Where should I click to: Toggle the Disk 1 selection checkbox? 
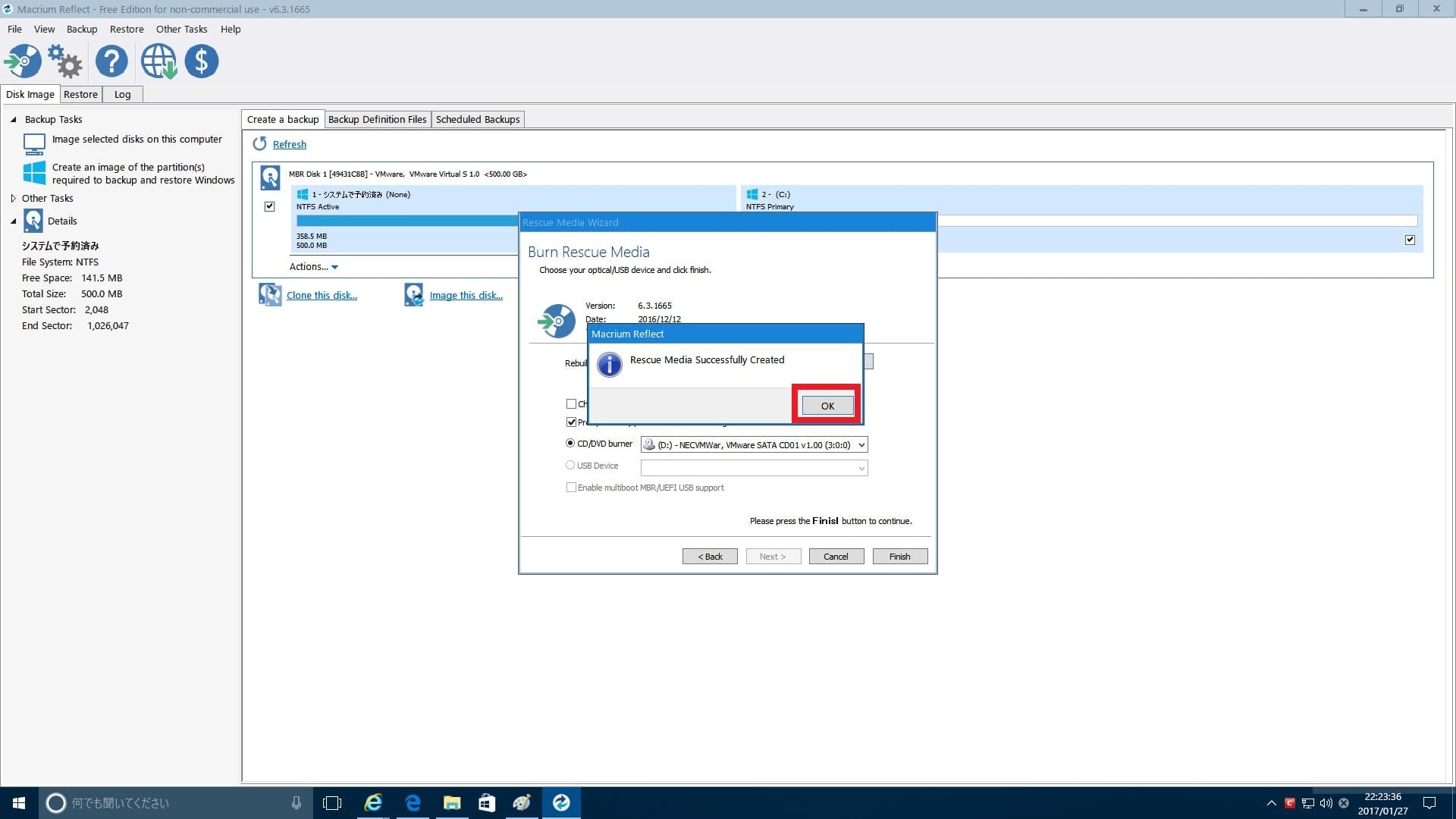click(x=269, y=206)
